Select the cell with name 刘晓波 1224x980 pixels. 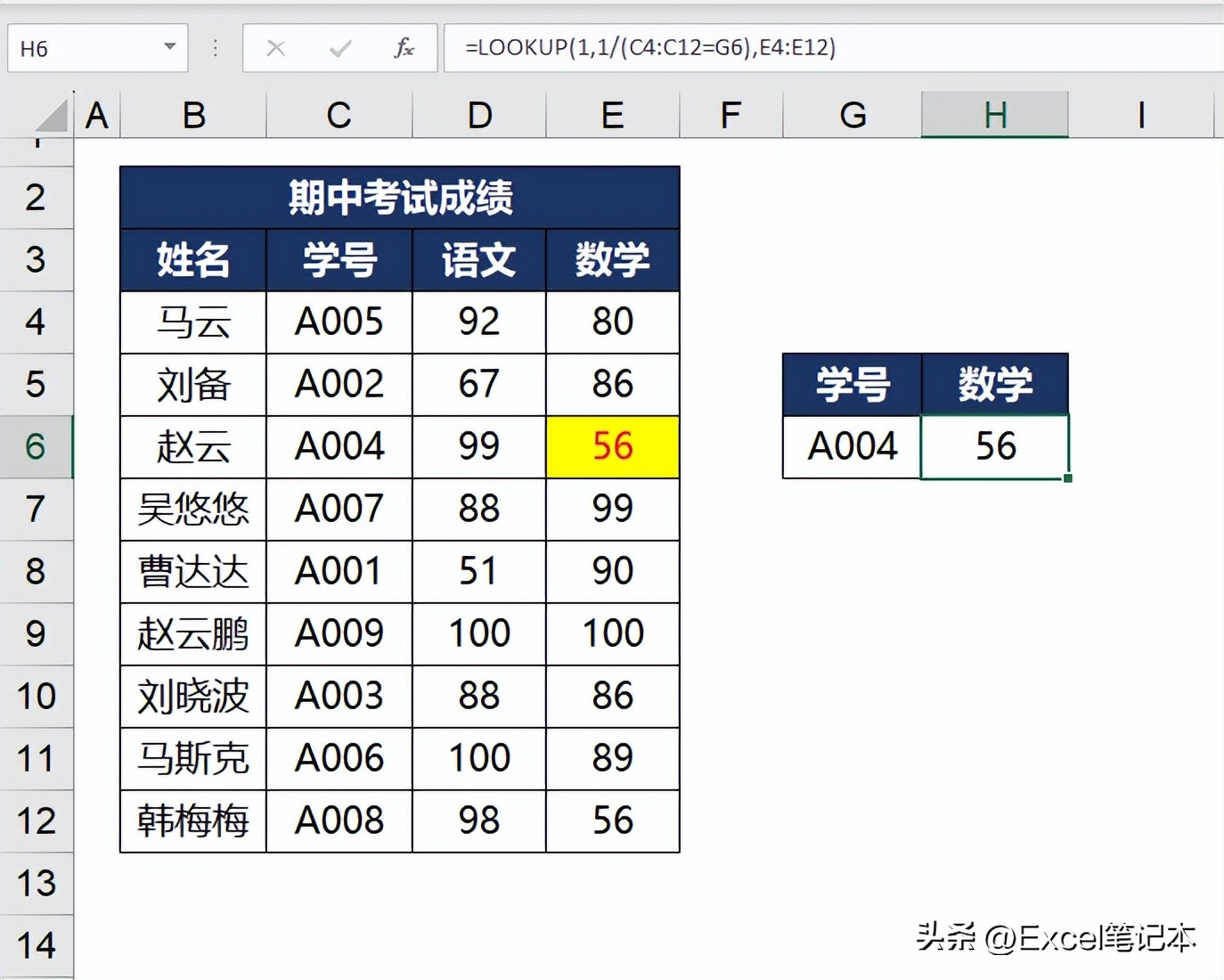tap(193, 697)
